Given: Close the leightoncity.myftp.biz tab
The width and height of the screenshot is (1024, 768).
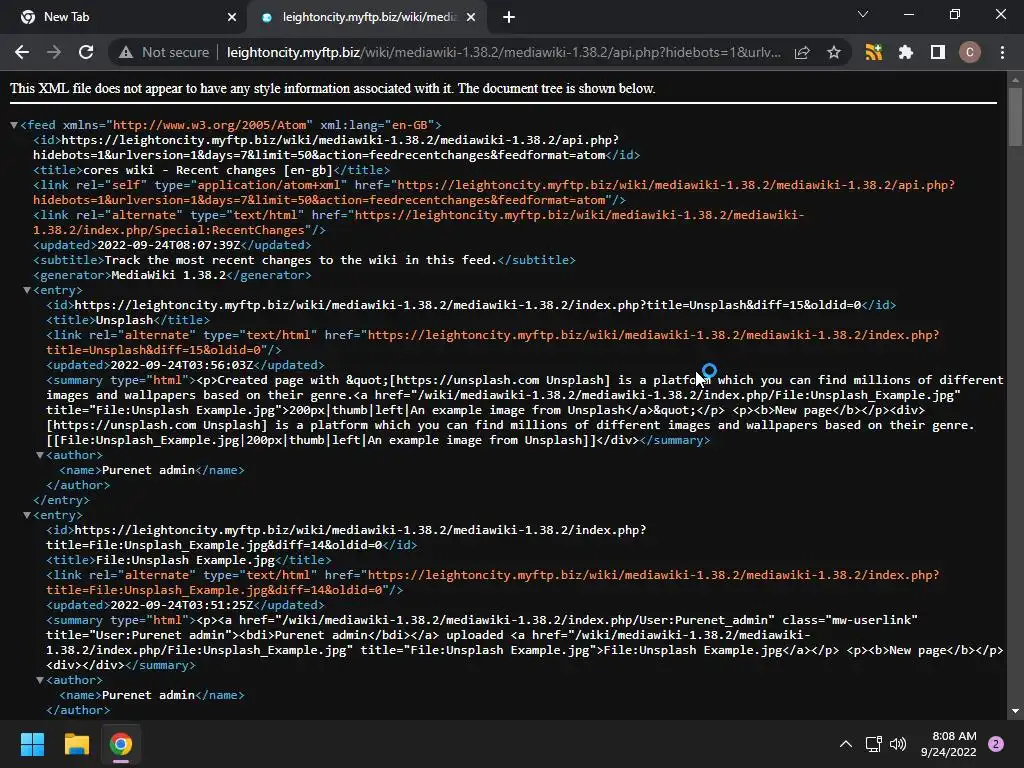Looking at the screenshot, I should click(471, 18).
